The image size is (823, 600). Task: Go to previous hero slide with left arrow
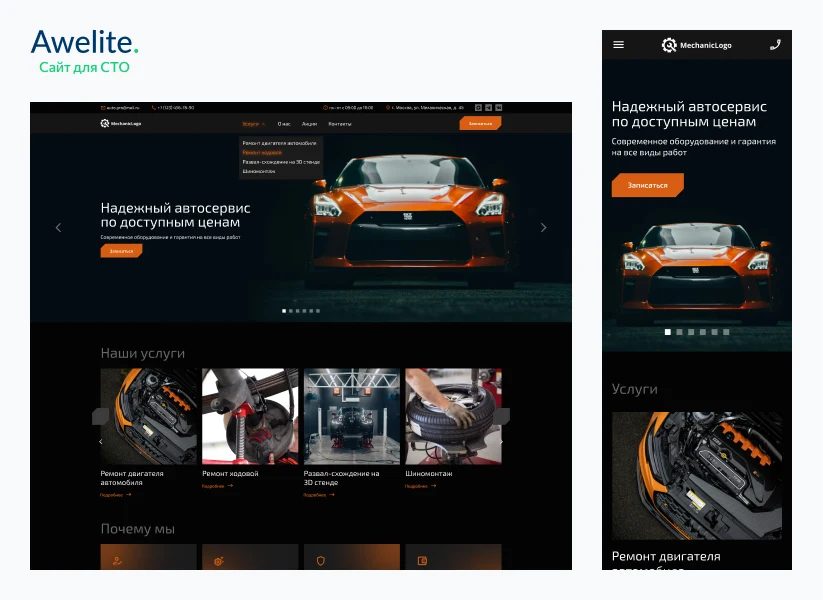point(58,227)
